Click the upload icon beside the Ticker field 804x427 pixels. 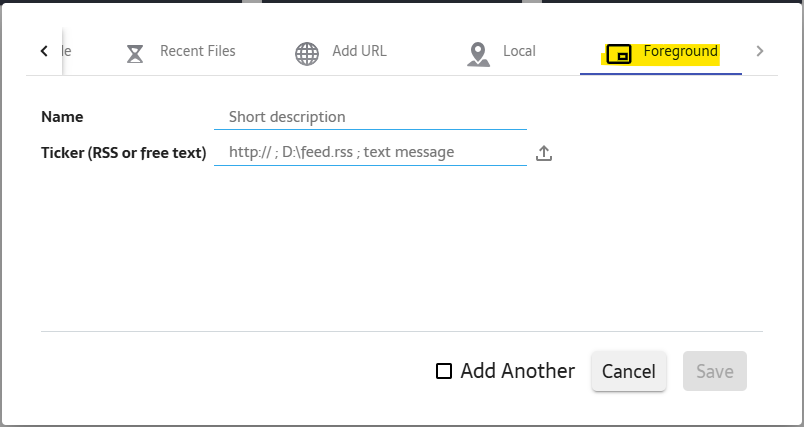(544, 153)
